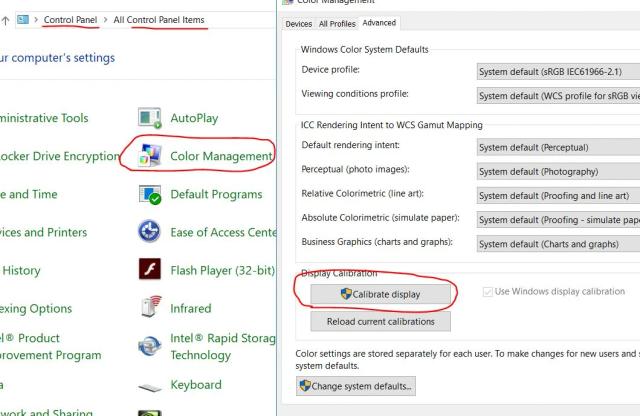Open the Ease of Access Center icon
640x416 pixels.
pos(149,231)
